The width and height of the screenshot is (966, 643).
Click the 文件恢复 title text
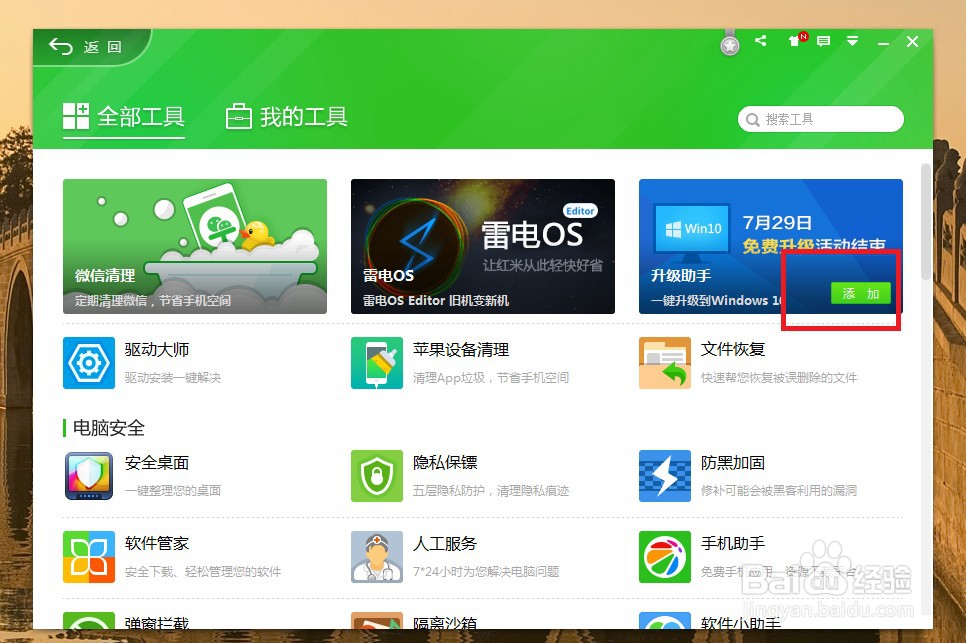coord(733,349)
